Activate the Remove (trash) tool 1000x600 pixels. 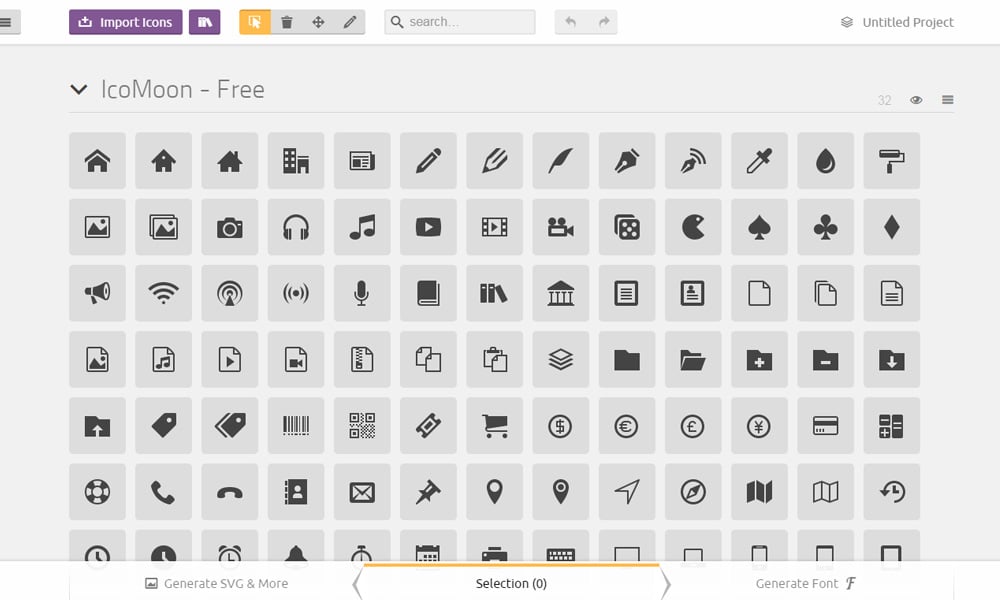287,22
